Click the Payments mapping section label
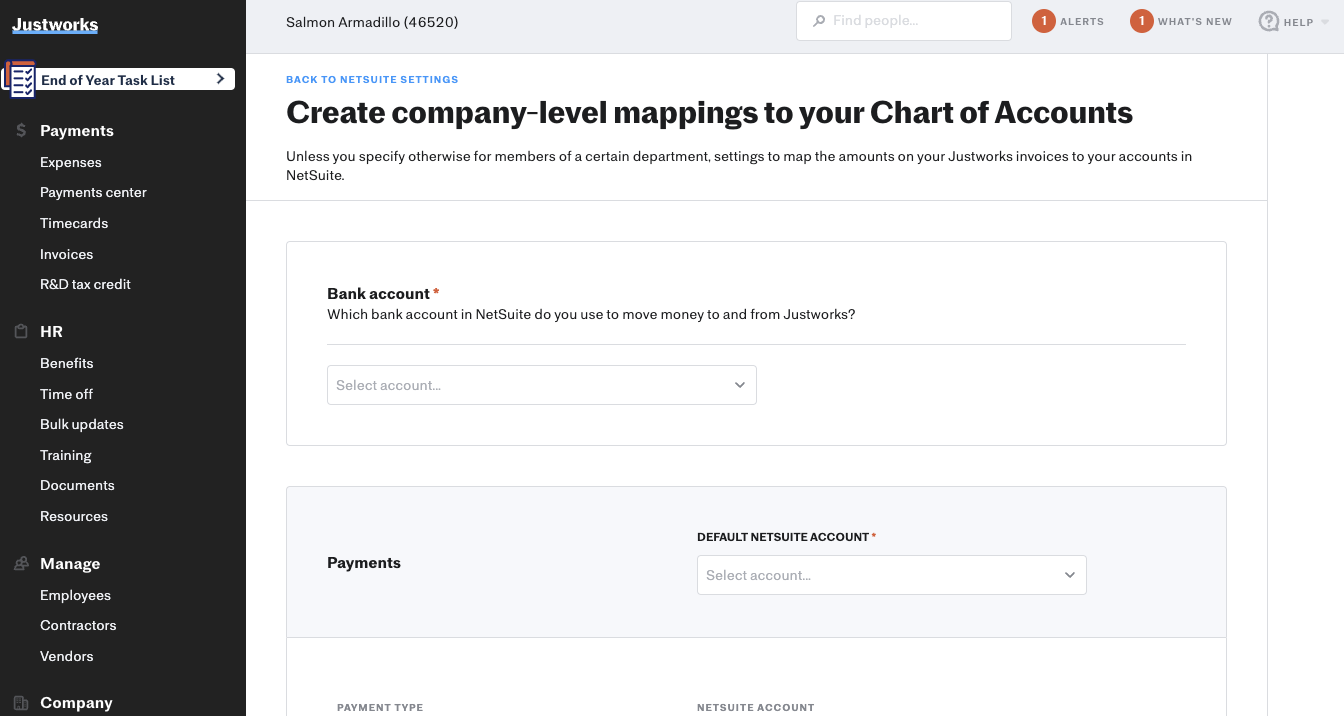The height and width of the screenshot is (716, 1344). point(364,563)
